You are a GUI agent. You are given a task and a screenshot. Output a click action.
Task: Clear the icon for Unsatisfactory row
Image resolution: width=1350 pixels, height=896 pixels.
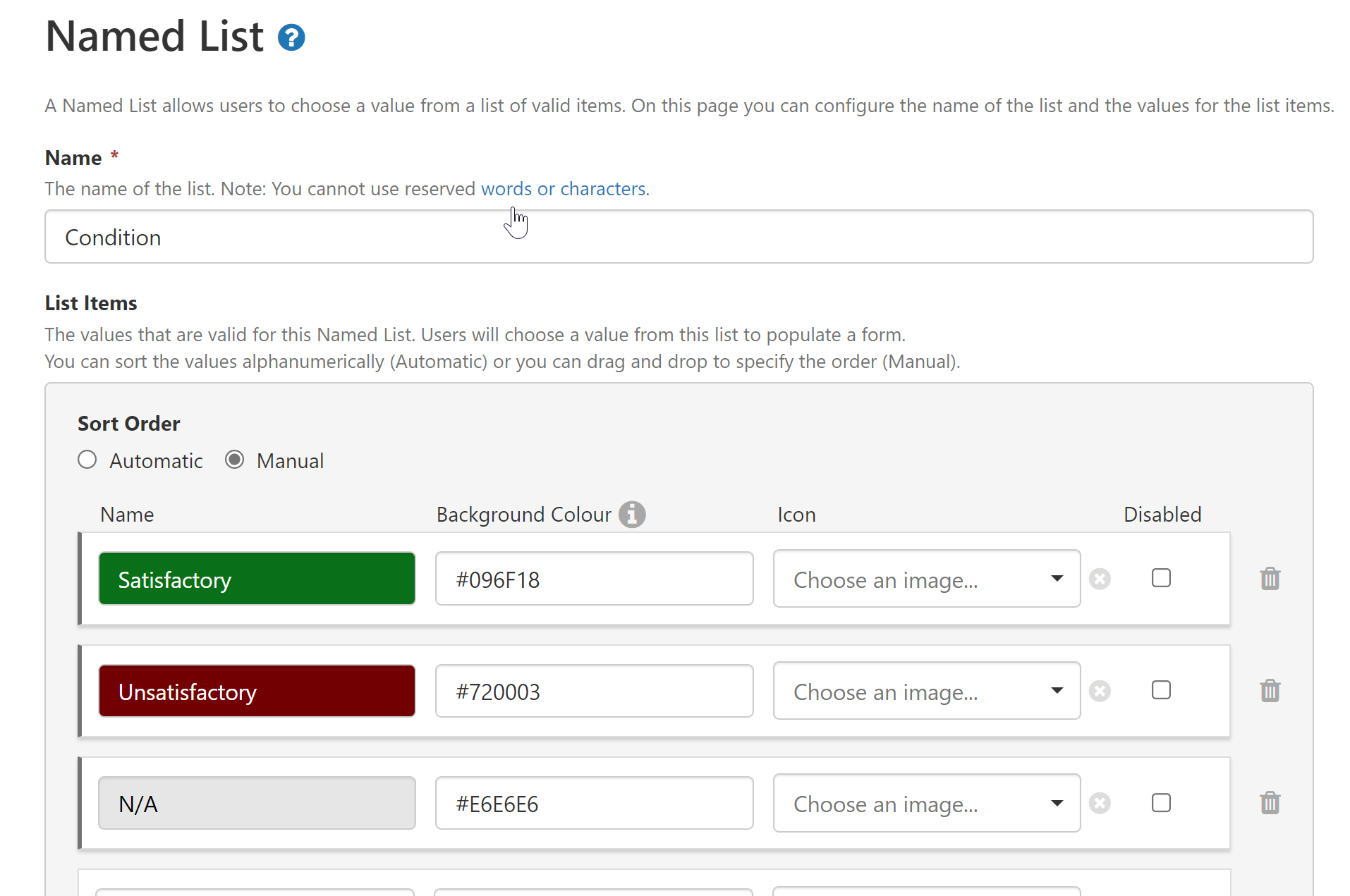click(1100, 691)
